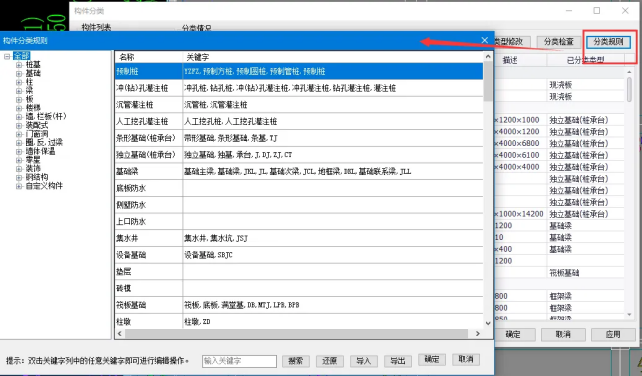The image size is (642, 376).
Task: Select 装配式 in the category tree
Action: (x=37, y=125)
